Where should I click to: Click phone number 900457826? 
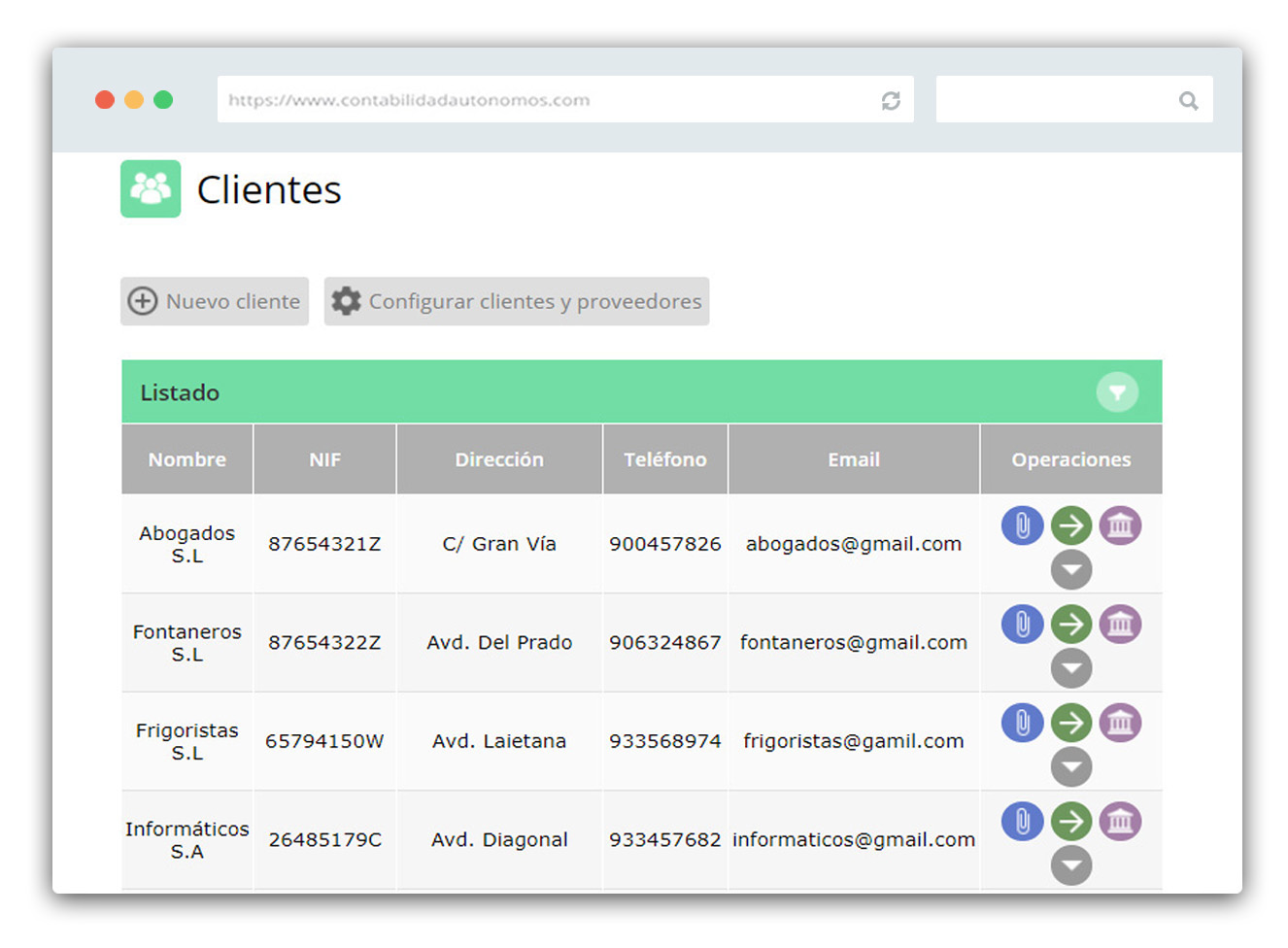pyautogui.click(x=665, y=544)
